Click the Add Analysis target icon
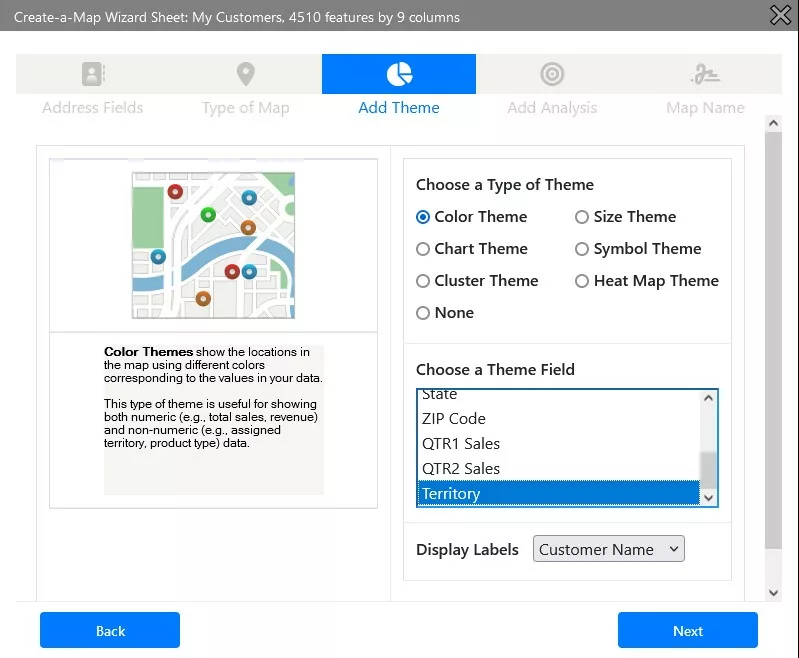Screen dimensions: 799x658 point(552,74)
